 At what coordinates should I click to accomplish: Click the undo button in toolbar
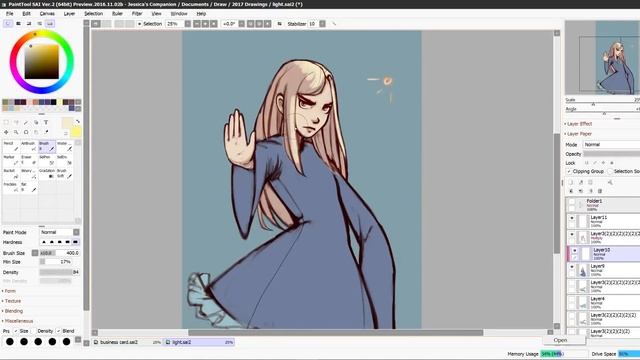[x=96, y=24]
